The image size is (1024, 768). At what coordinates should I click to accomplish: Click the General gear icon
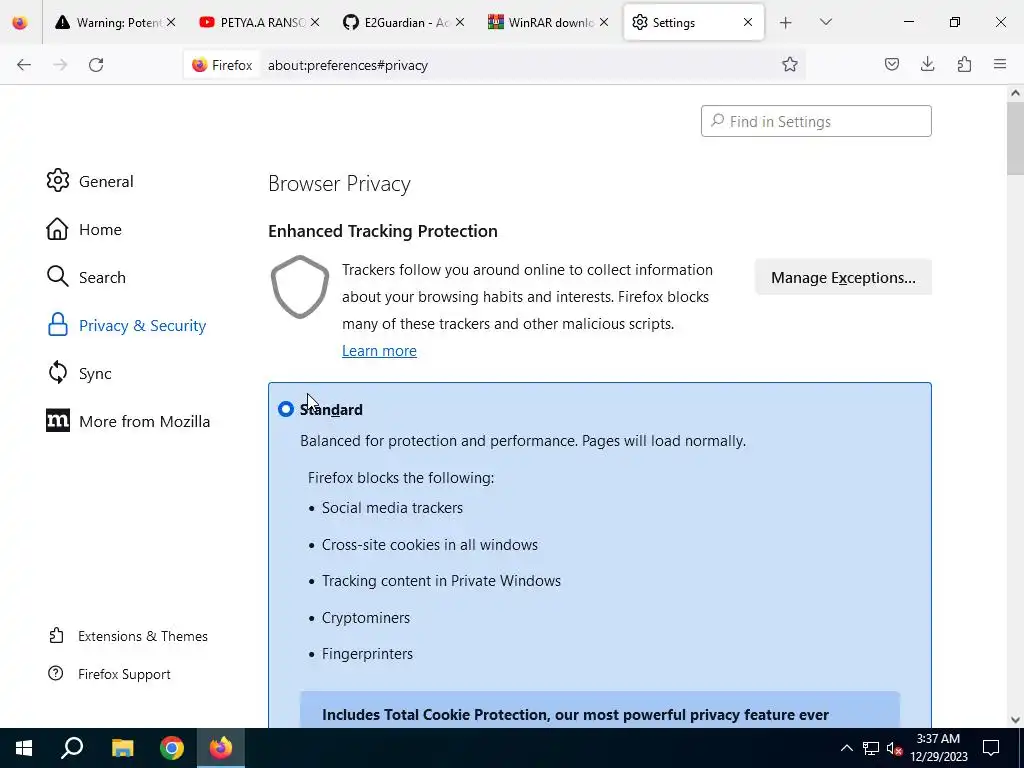tap(57, 180)
